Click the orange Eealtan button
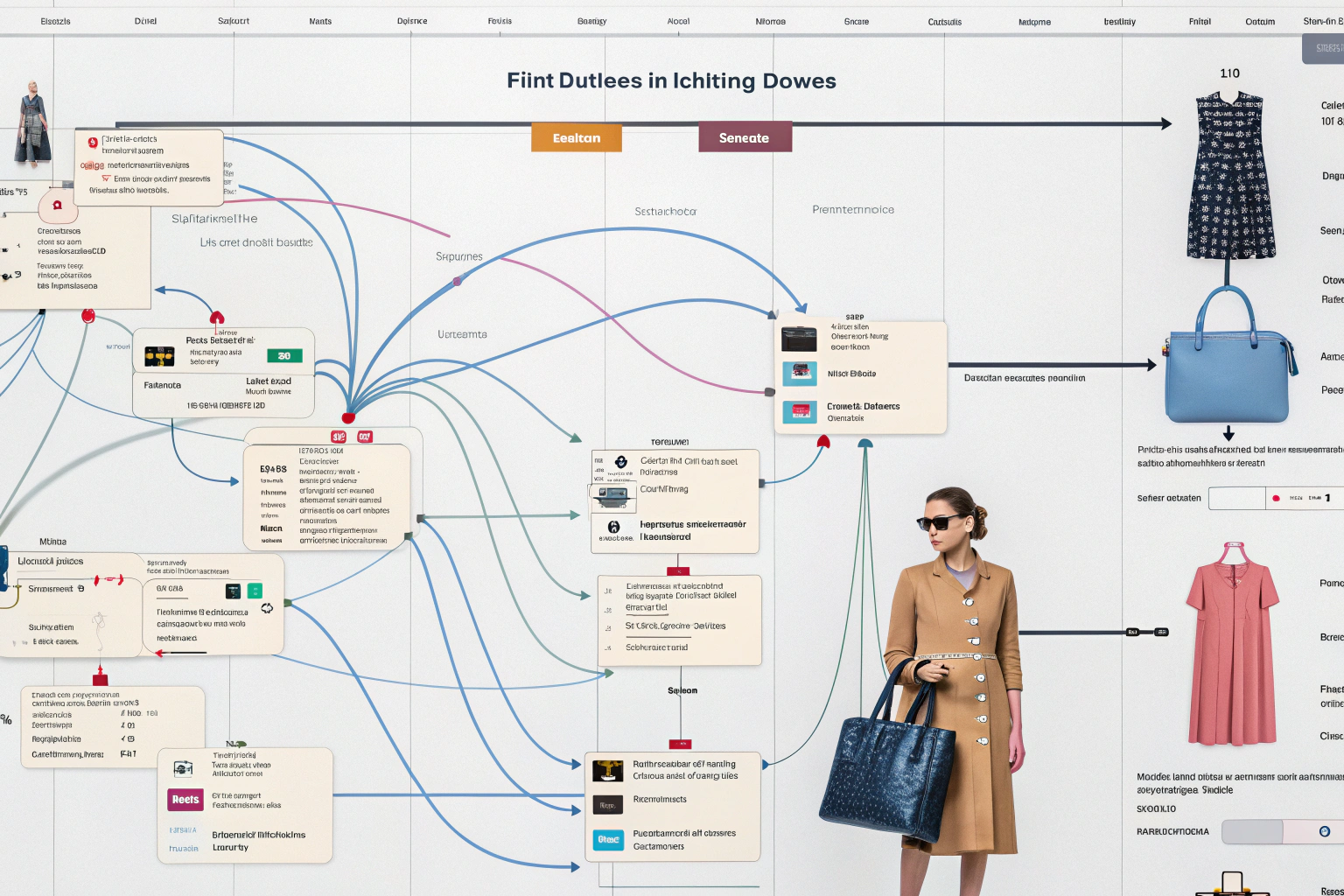This screenshot has height=896, width=1344. (x=577, y=138)
